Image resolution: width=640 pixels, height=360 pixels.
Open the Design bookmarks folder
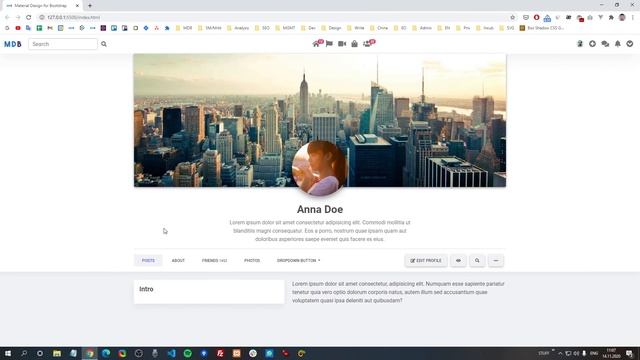[x=331, y=28]
